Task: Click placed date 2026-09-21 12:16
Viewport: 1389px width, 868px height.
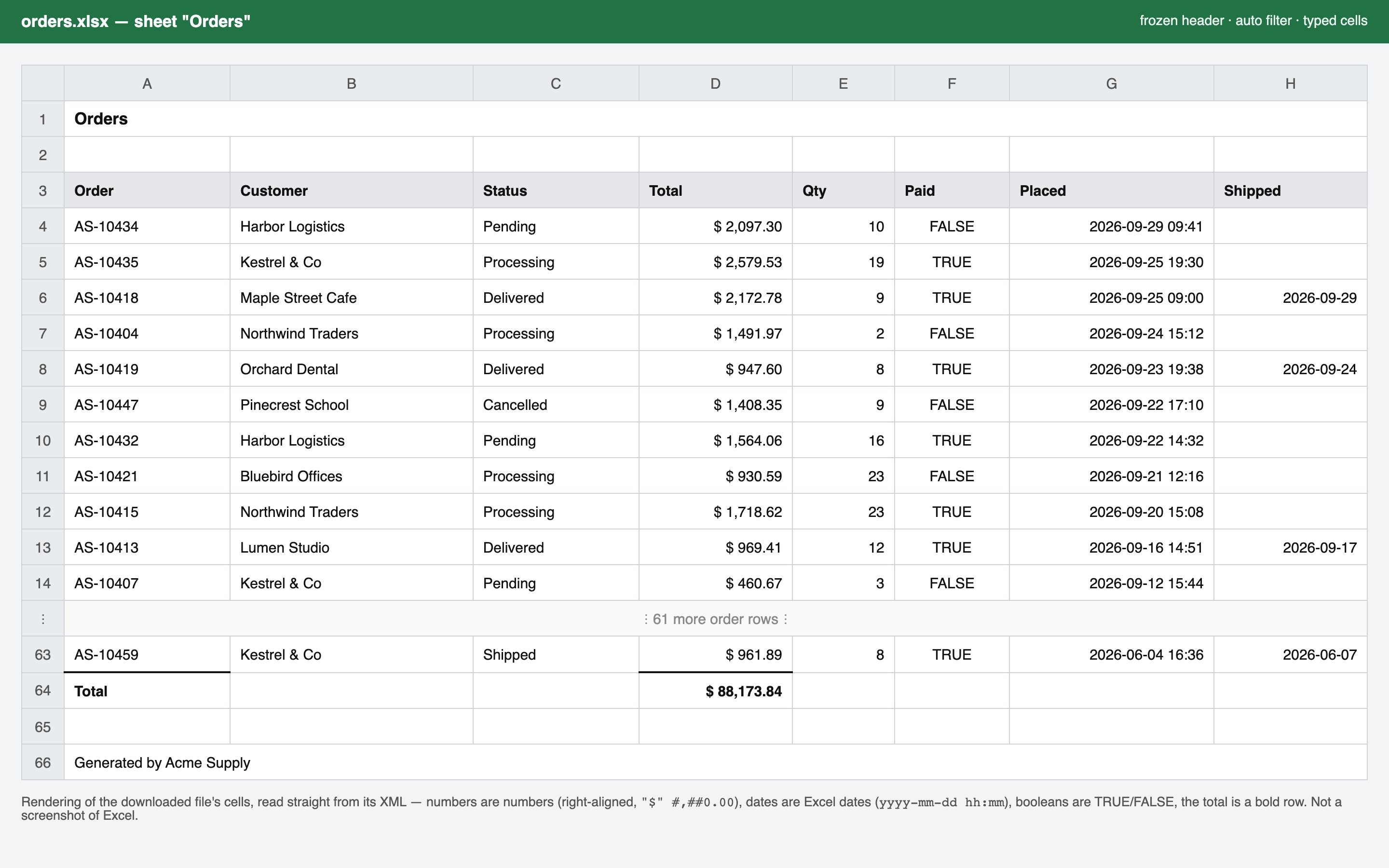Action: pyautogui.click(x=1111, y=476)
